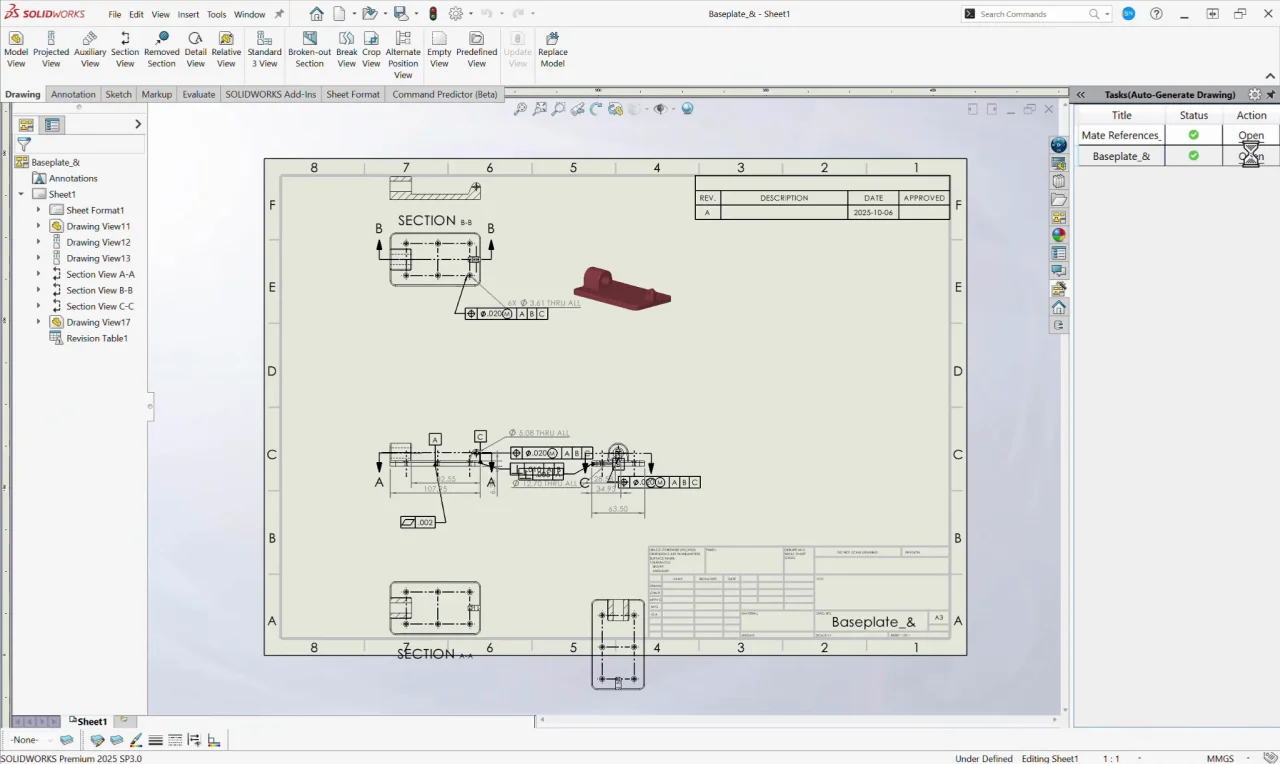
Task: Click the Zoom to Fit icon
Action: tap(520, 109)
